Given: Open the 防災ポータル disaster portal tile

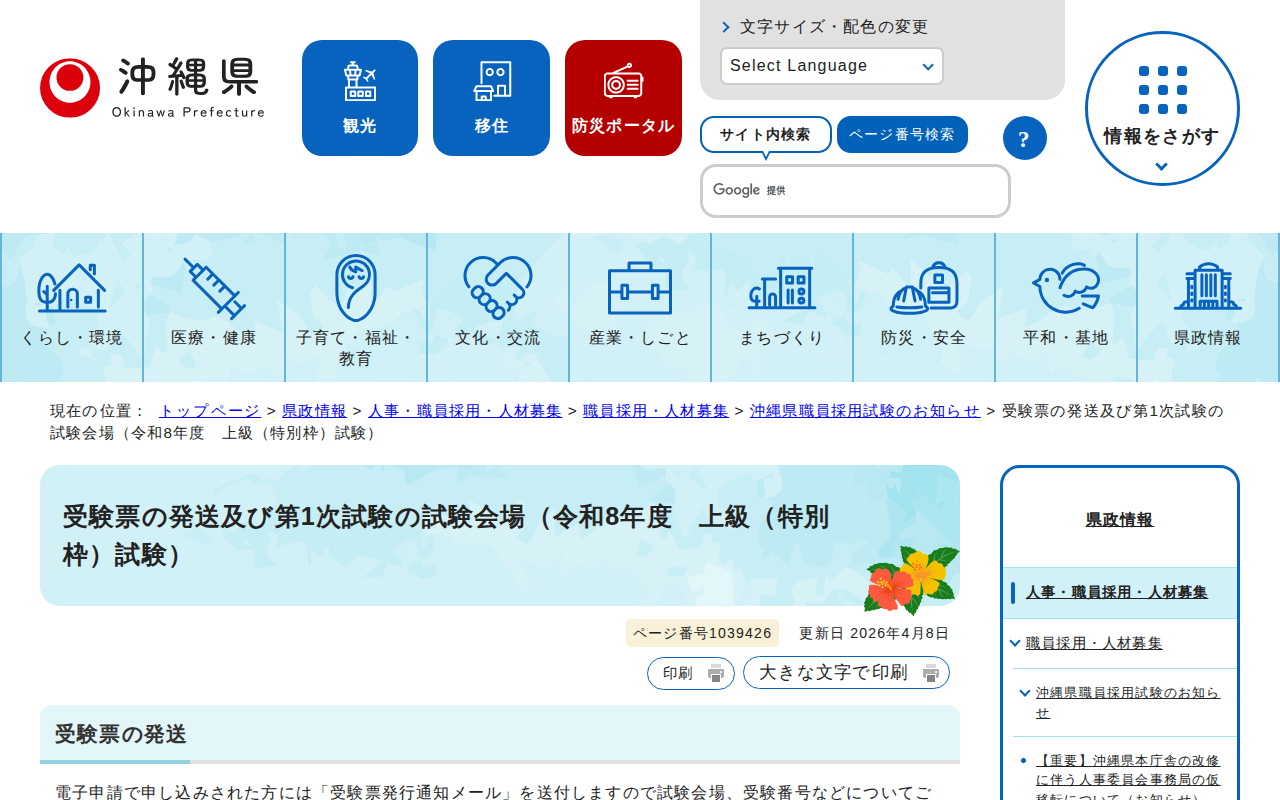Looking at the screenshot, I should (x=623, y=98).
